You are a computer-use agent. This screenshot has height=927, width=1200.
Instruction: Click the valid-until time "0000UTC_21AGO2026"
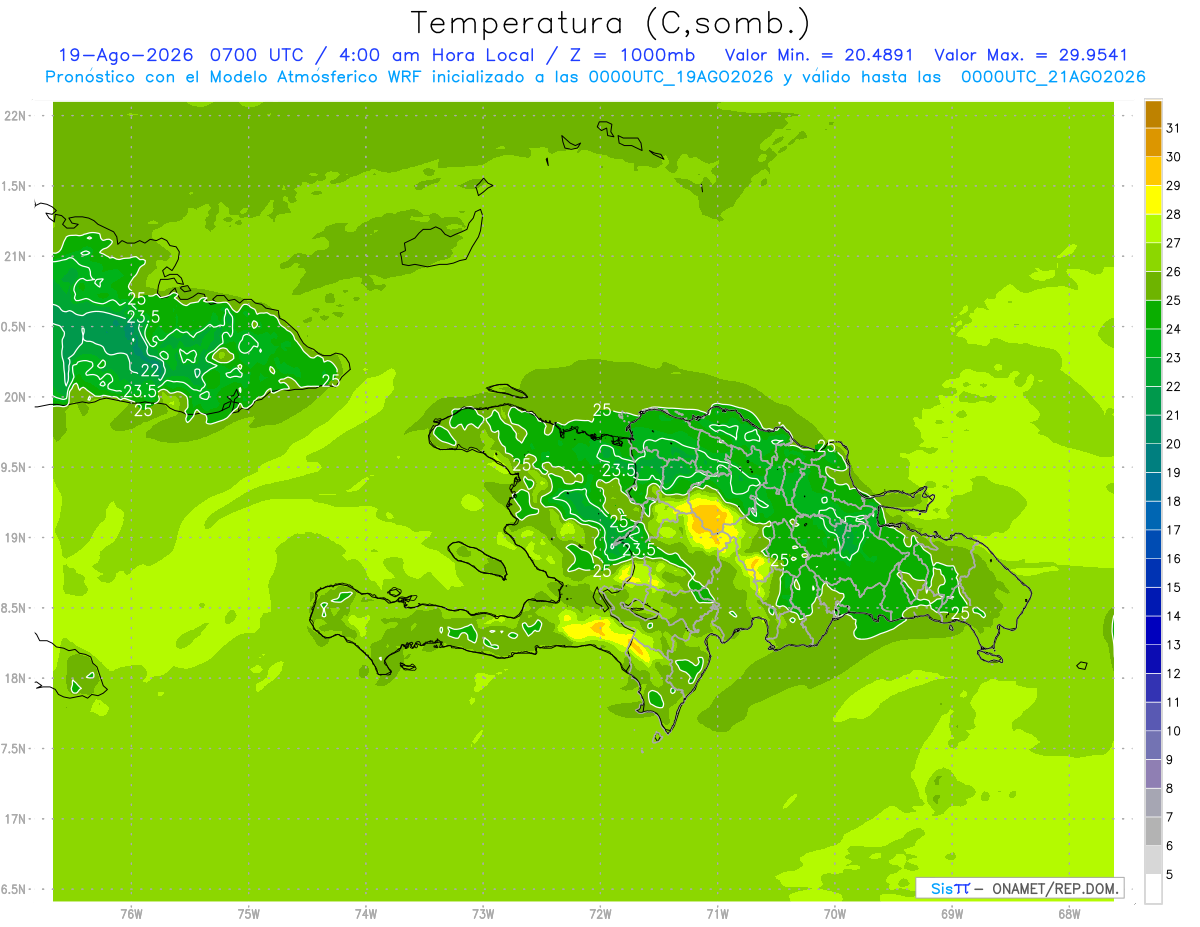pyautogui.click(x=1053, y=77)
